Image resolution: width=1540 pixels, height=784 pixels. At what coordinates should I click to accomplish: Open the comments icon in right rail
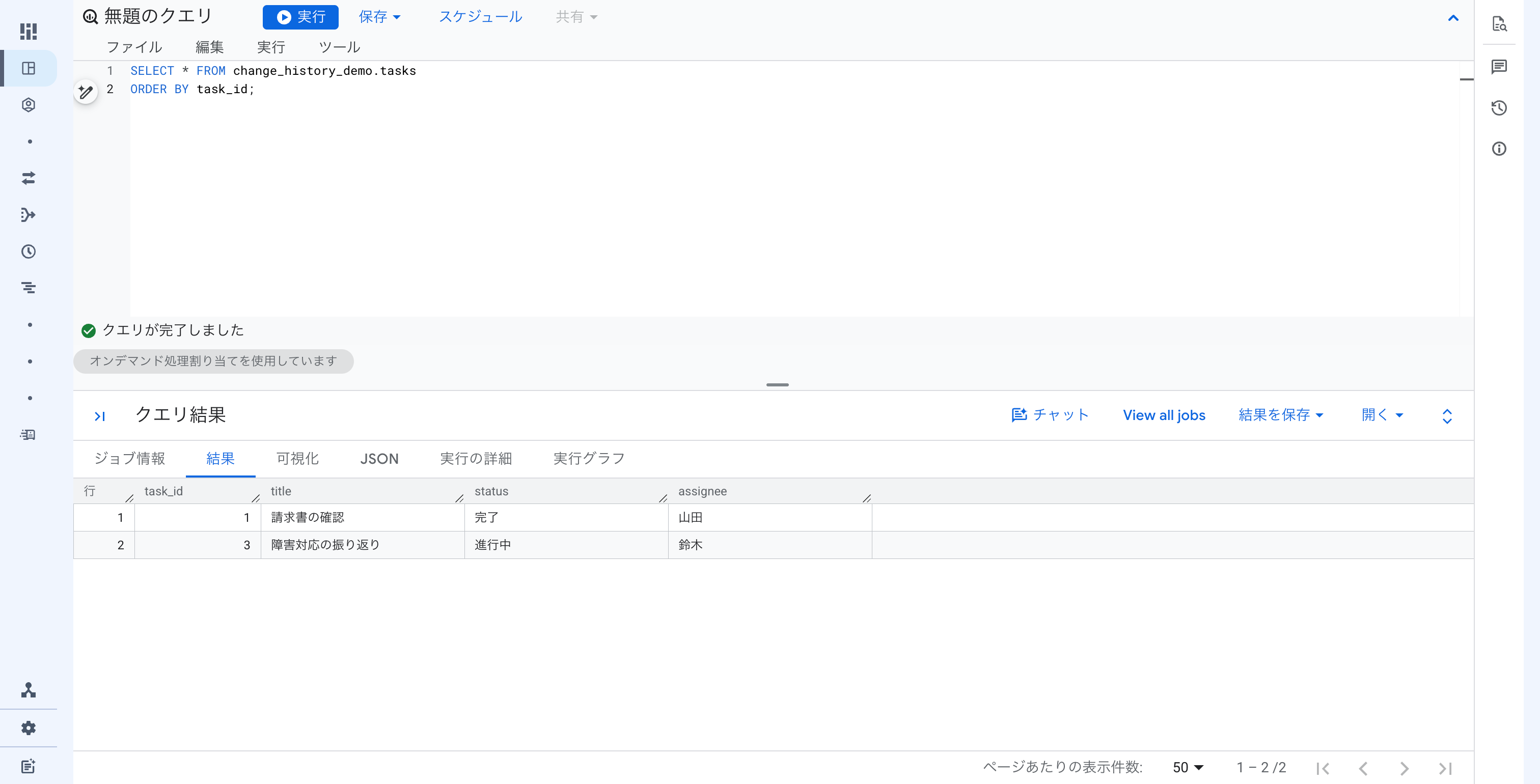pyautogui.click(x=1499, y=66)
